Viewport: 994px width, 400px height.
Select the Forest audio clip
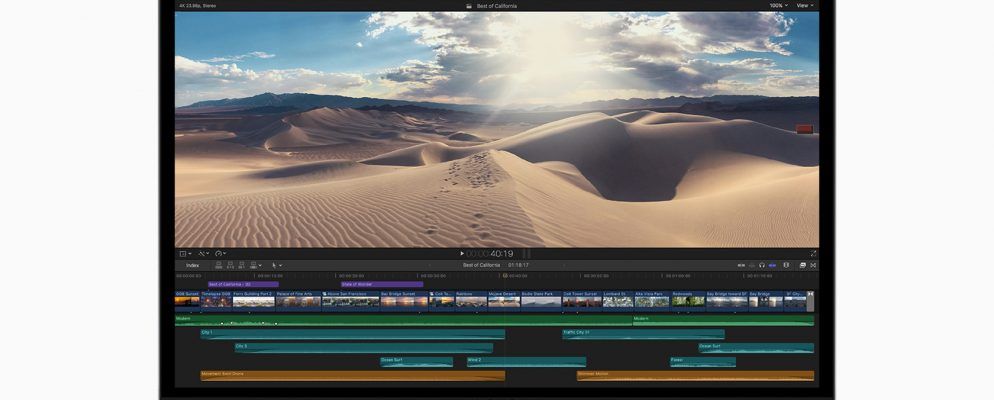[703, 362]
